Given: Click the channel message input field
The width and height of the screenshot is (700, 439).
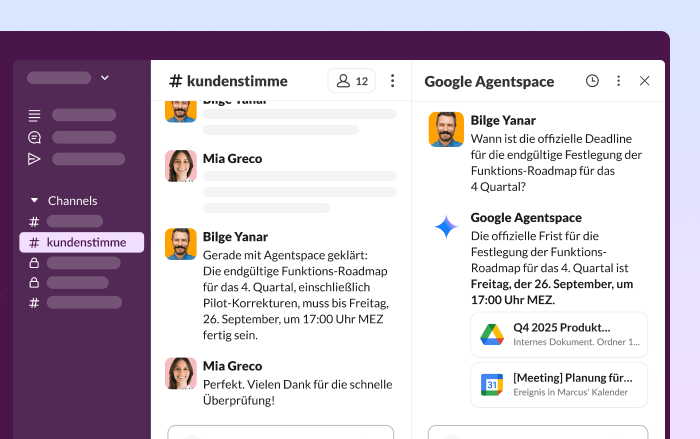Looking at the screenshot, I should point(280,432).
